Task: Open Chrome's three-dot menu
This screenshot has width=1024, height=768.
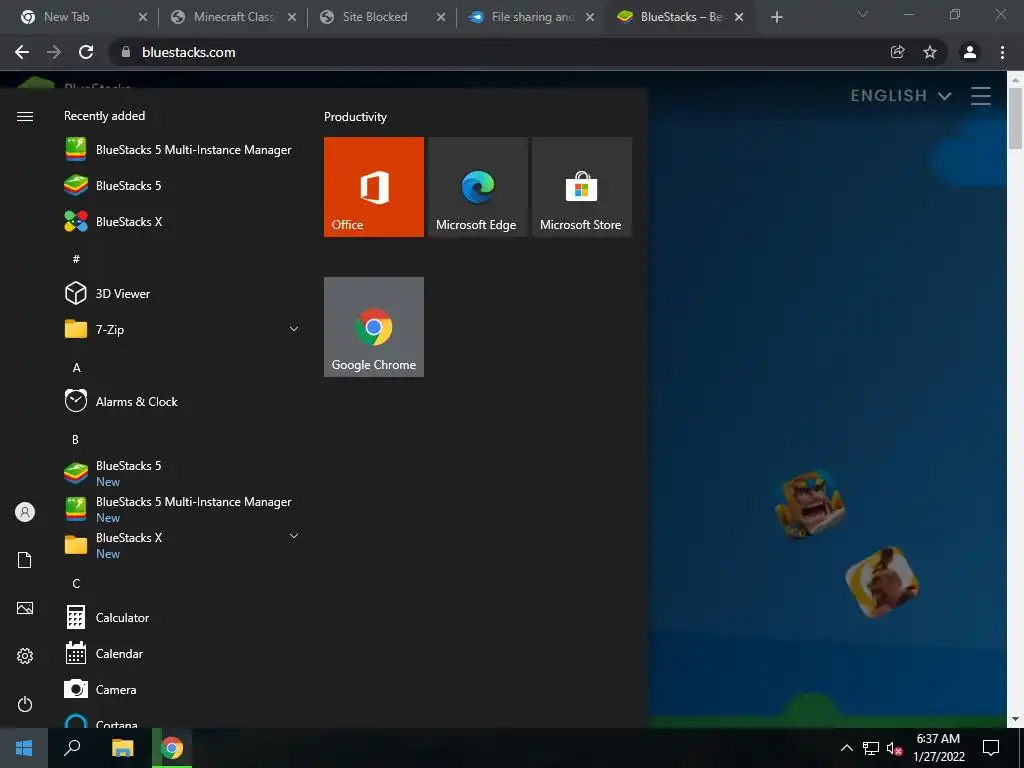Action: point(1002,52)
